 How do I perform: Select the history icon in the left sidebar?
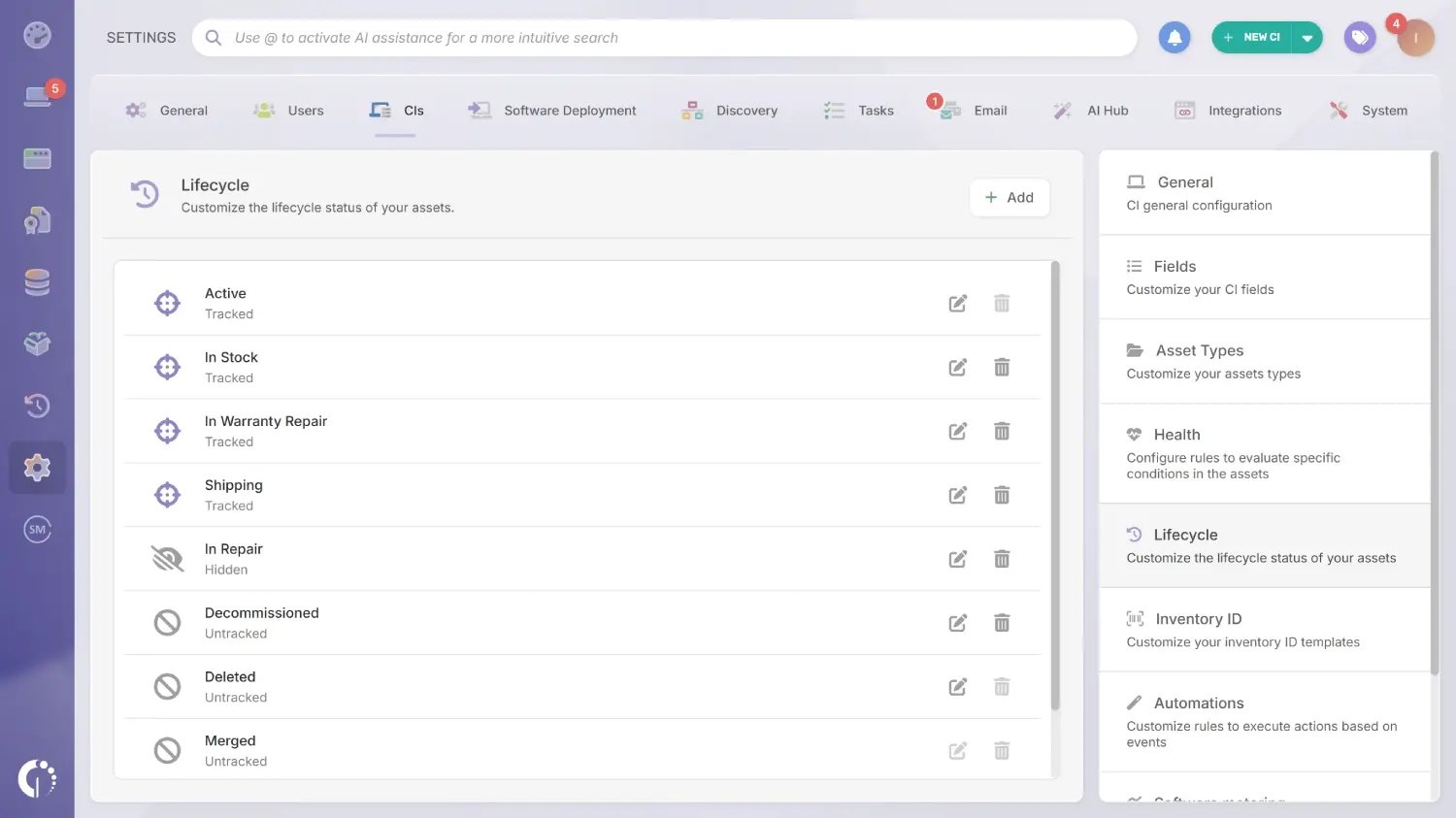click(x=37, y=406)
